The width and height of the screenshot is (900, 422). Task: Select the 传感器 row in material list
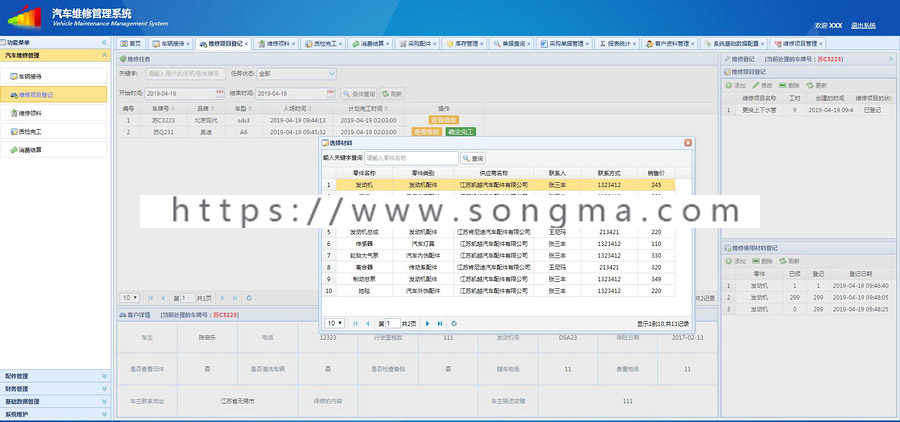point(499,244)
